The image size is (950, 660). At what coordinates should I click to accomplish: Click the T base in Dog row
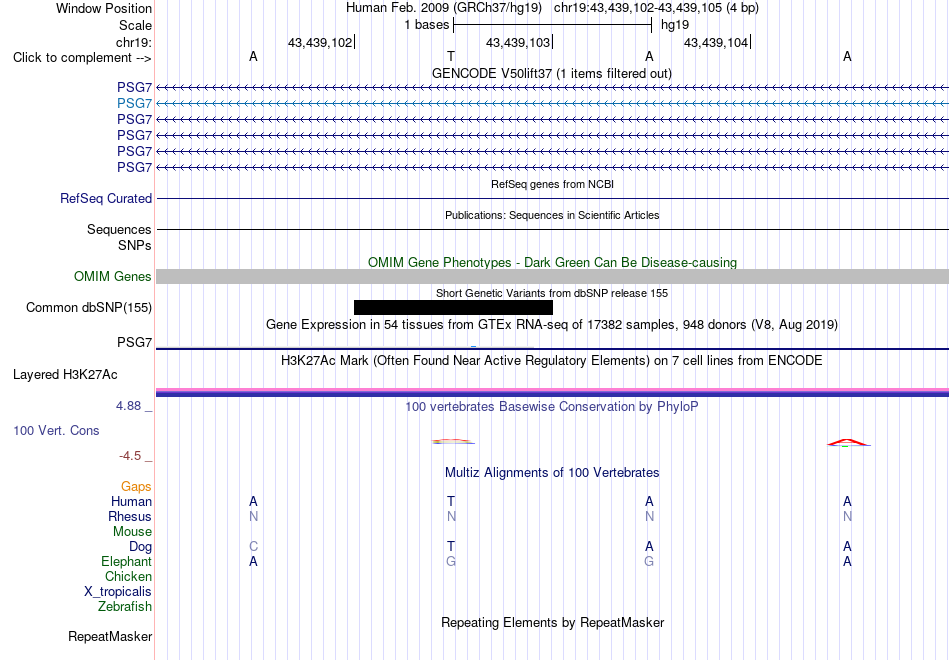click(451, 547)
